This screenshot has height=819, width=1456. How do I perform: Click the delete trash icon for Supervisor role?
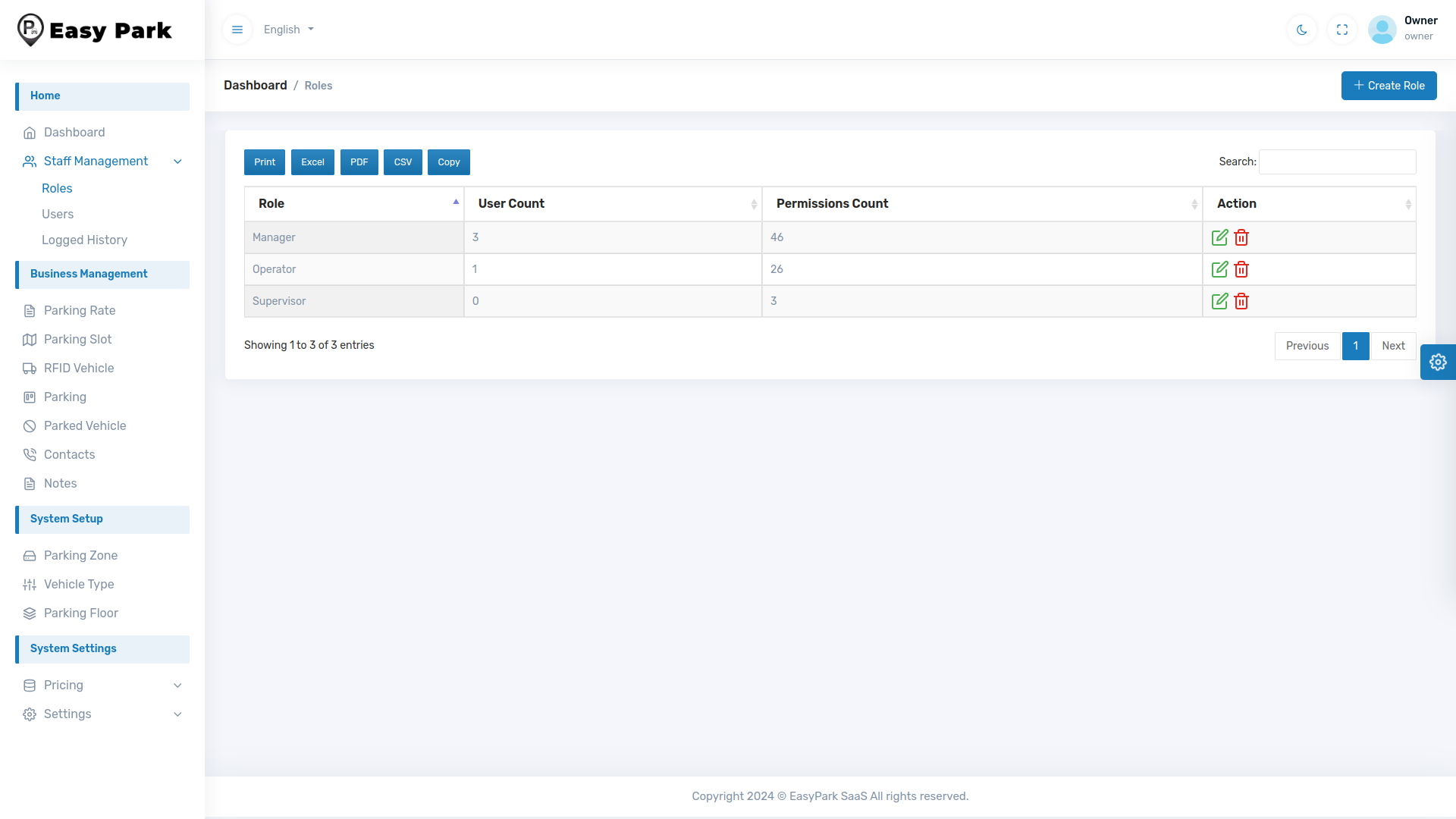1241,301
